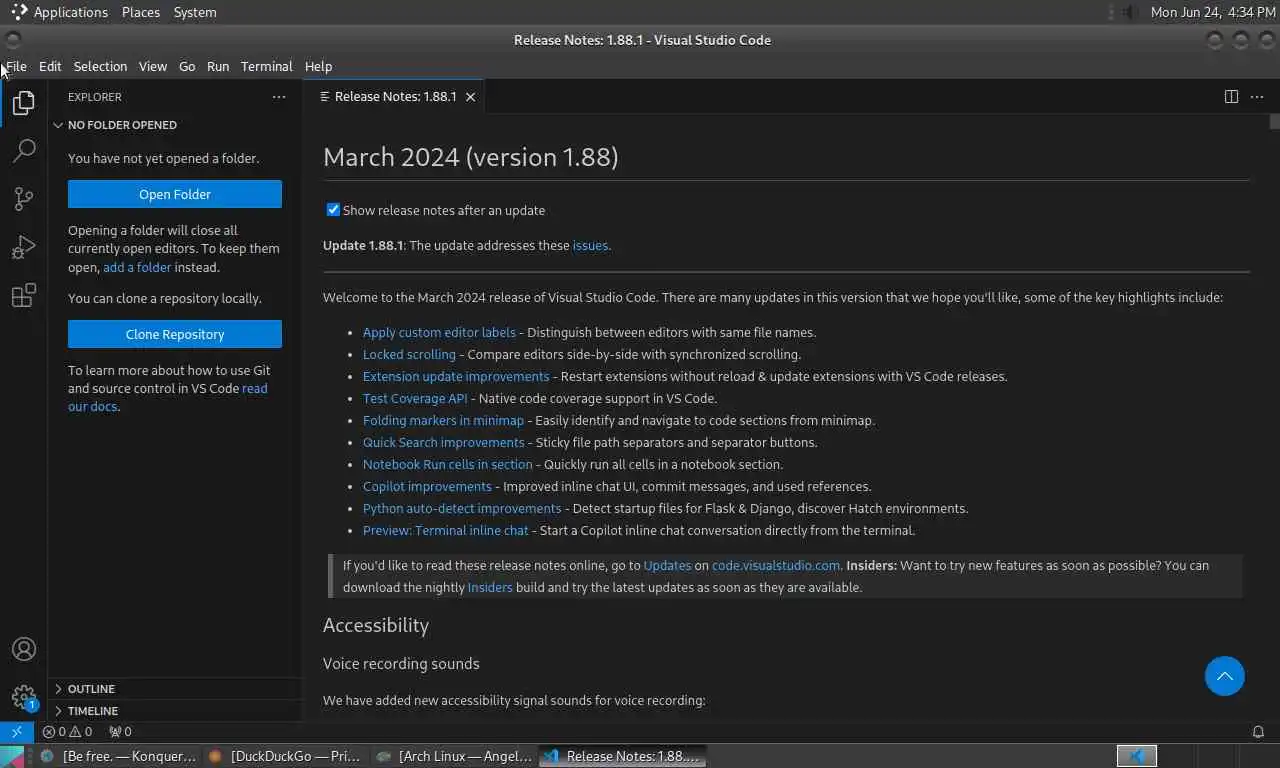The height and width of the screenshot is (768, 1280).
Task: Split the editor to the right
Action: (x=1231, y=97)
